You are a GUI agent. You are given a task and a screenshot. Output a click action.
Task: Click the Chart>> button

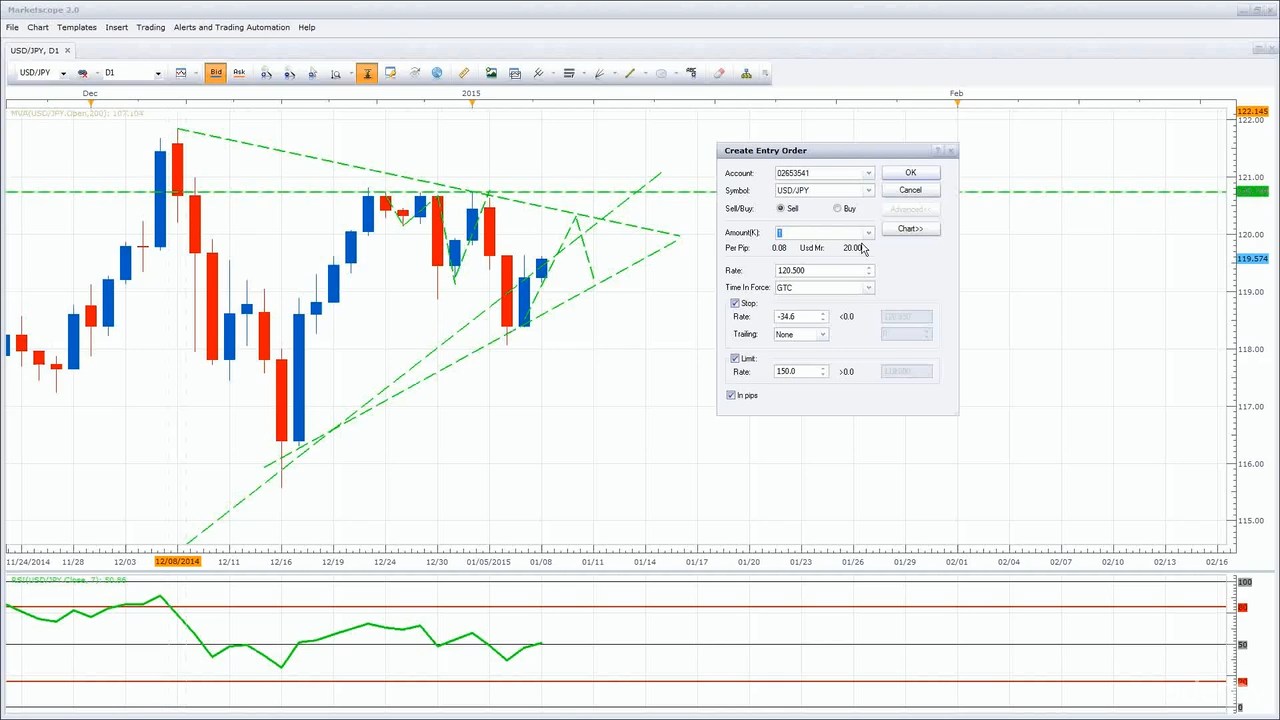[910, 229]
